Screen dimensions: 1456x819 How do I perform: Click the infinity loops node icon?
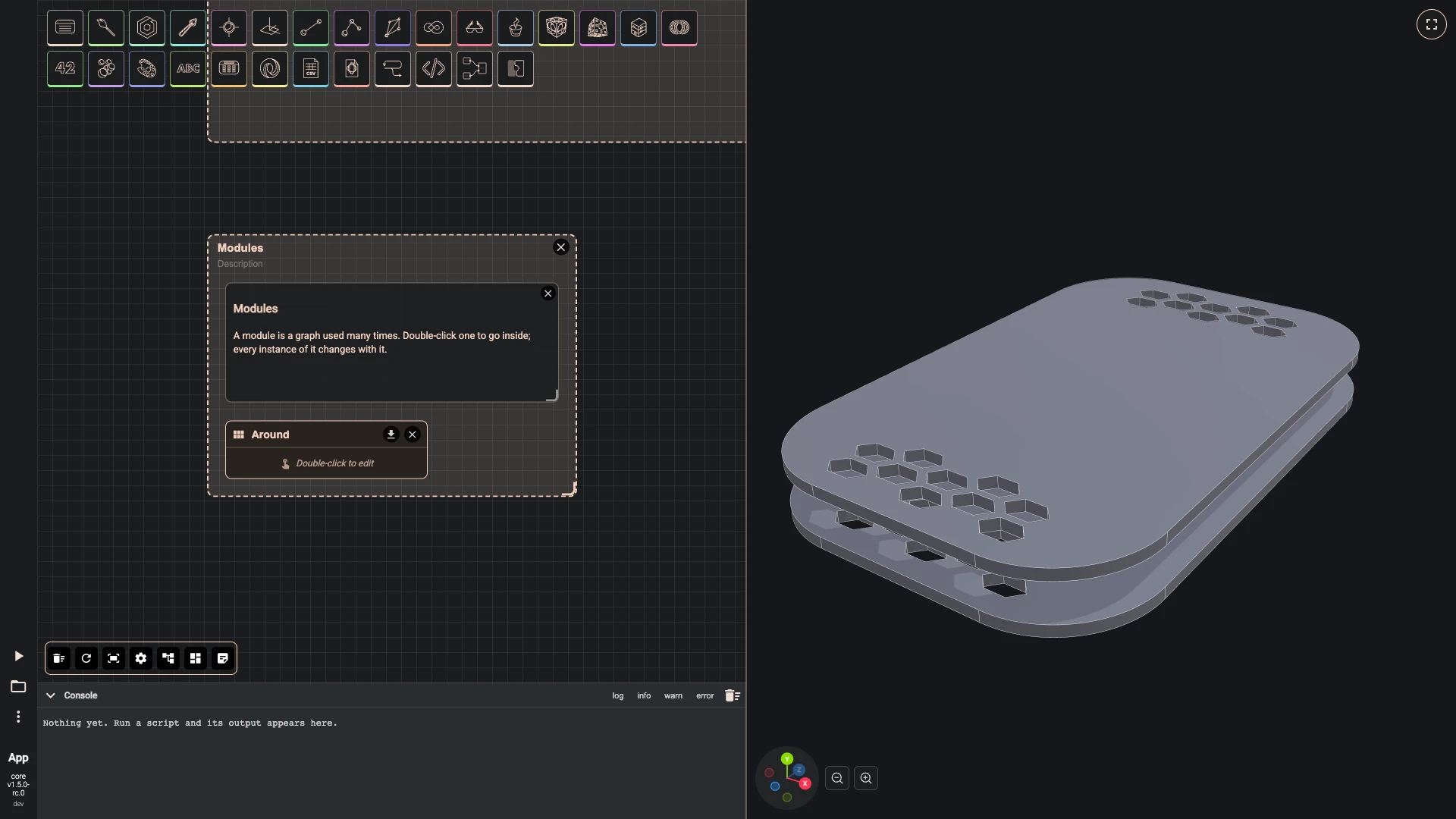pos(434,27)
